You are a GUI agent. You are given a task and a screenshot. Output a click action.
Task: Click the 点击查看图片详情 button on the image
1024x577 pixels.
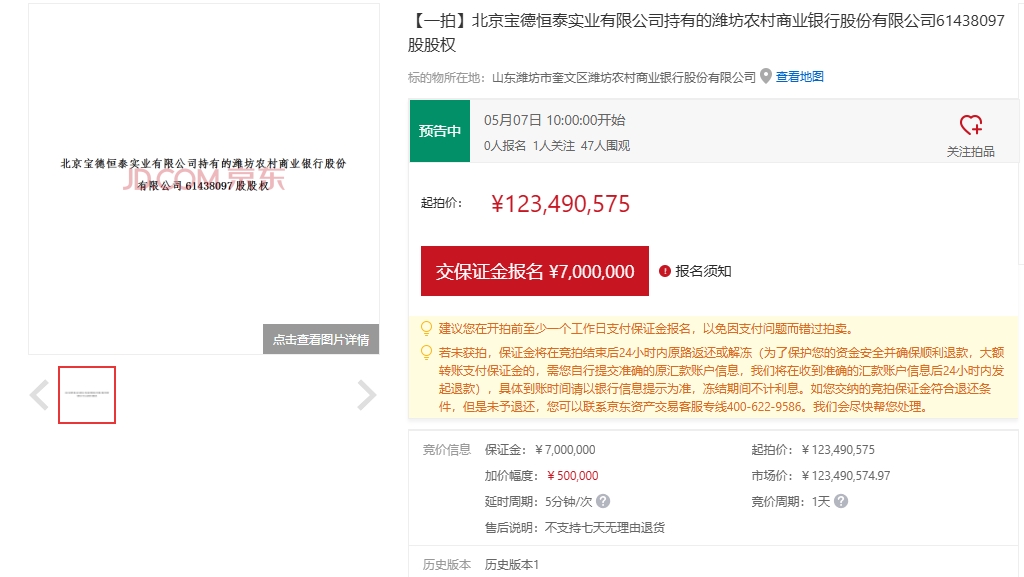point(321,339)
